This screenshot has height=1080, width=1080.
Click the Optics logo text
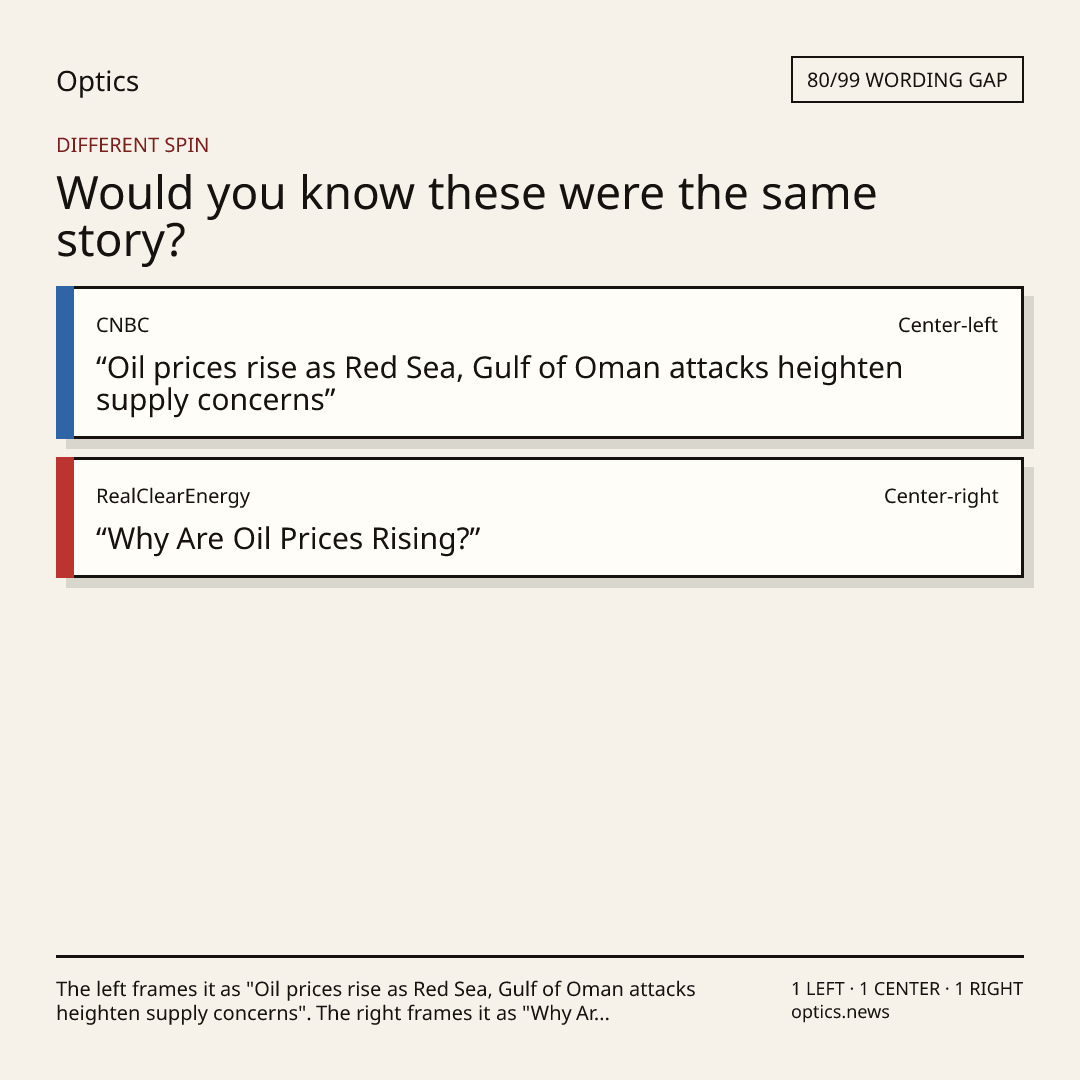click(97, 81)
